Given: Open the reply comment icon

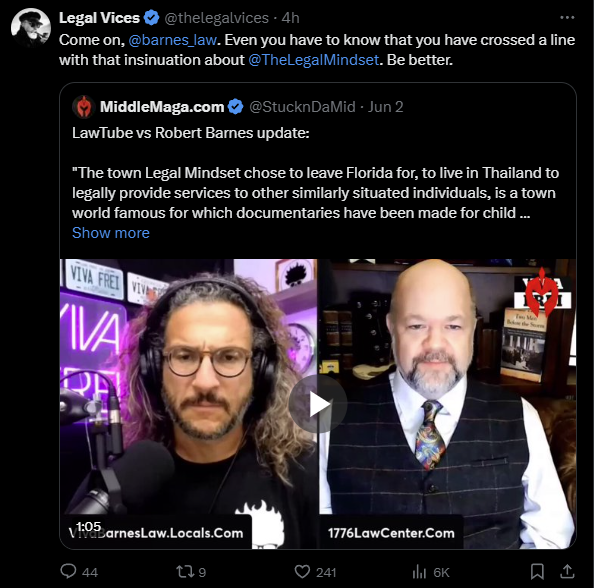Looking at the screenshot, I should tap(69, 571).
